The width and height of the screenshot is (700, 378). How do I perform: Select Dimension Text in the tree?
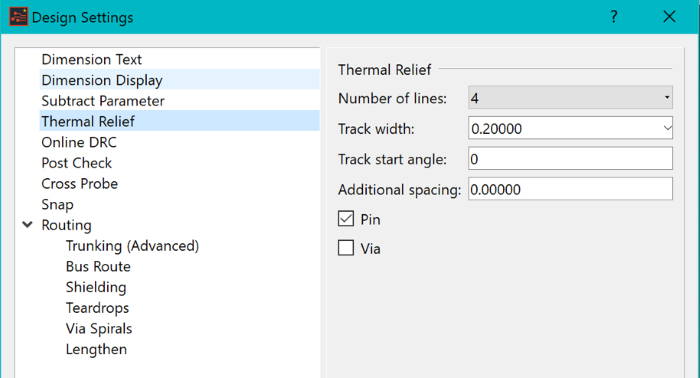pos(92,59)
